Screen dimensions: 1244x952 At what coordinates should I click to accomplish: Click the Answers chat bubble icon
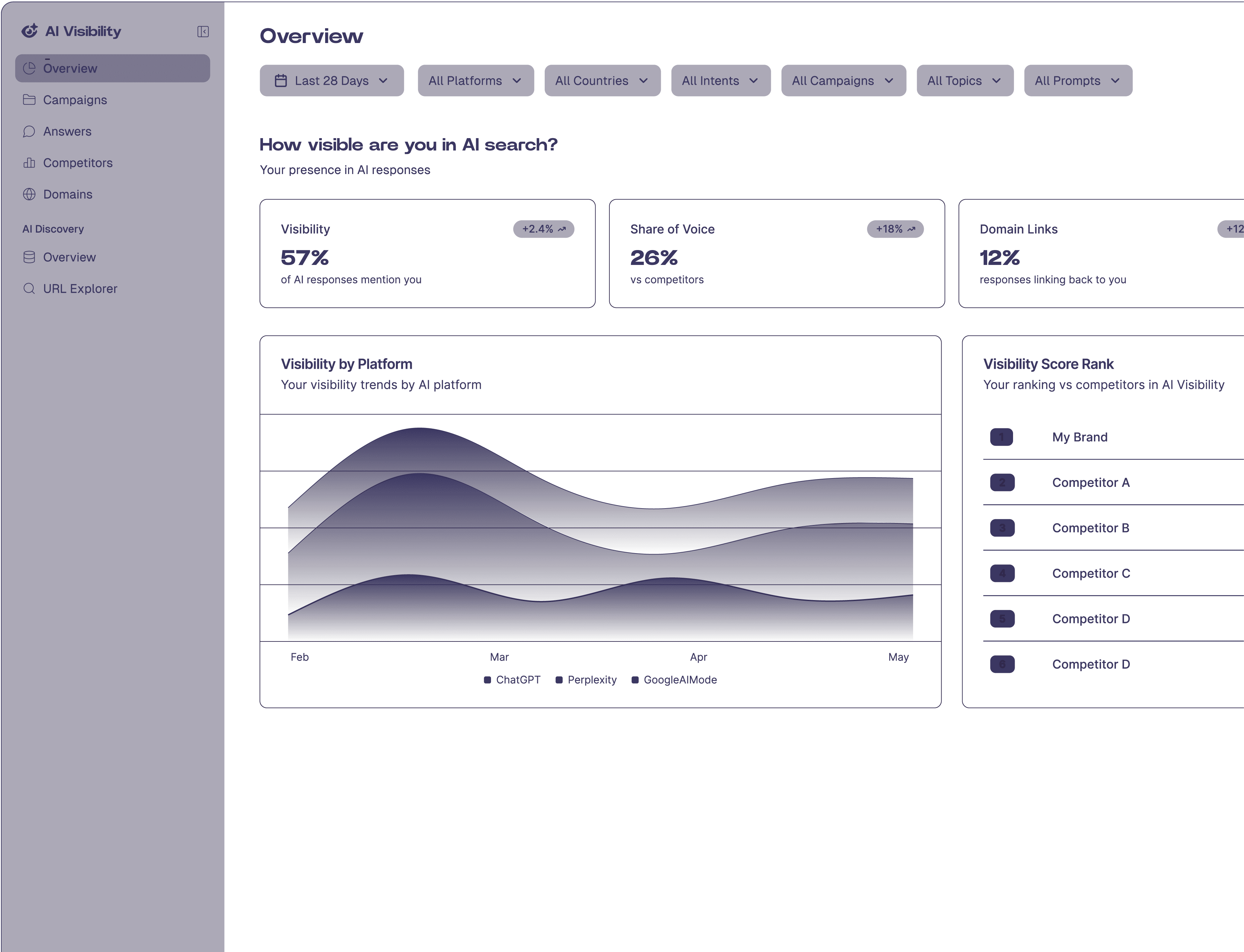click(29, 131)
